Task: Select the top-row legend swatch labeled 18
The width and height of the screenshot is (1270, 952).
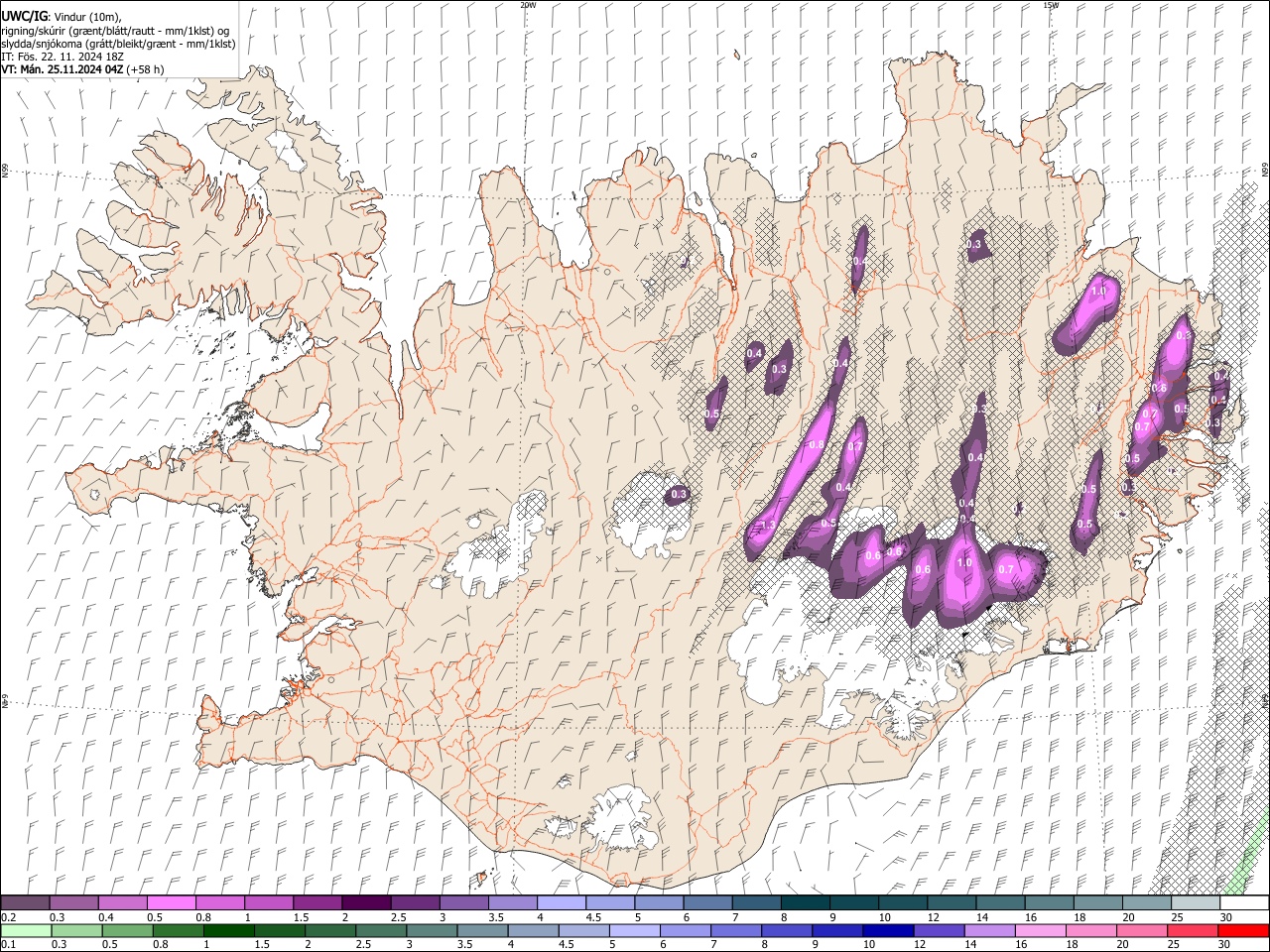Action: pyautogui.click(x=1097, y=902)
